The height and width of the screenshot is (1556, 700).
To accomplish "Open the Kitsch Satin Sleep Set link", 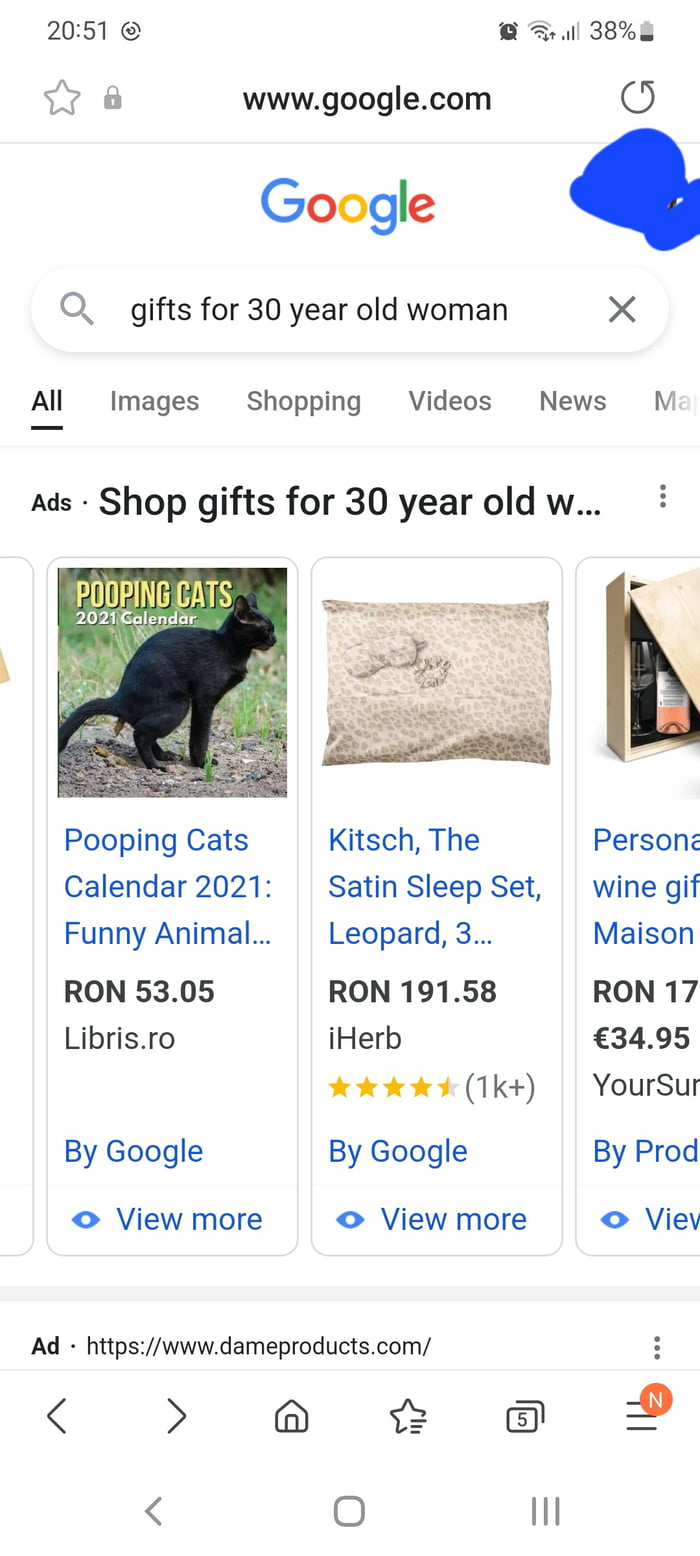I will pyautogui.click(x=434, y=886).
